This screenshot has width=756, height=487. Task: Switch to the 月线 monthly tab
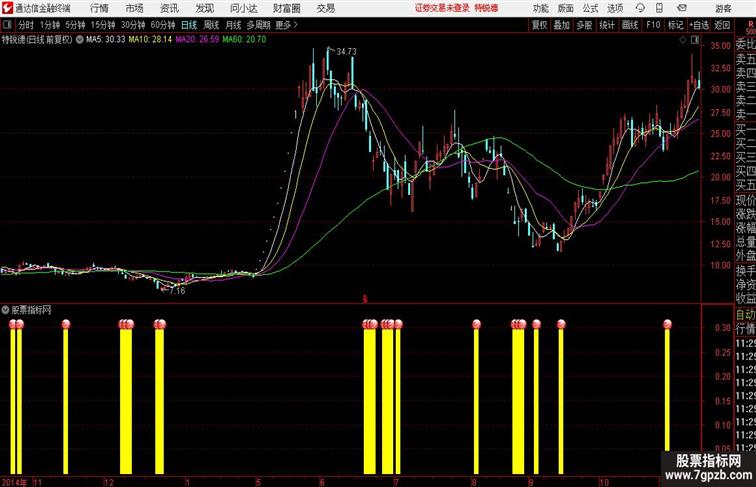(233, 25)
